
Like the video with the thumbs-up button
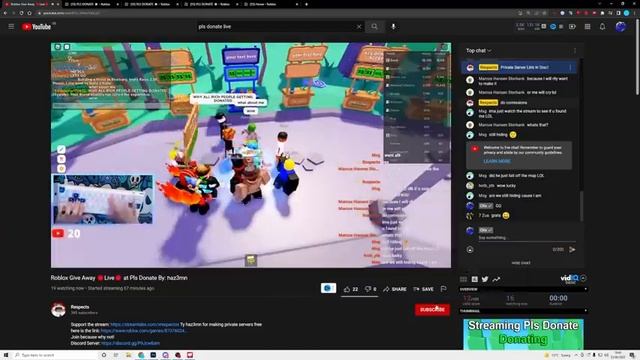(x=351, y=289)
